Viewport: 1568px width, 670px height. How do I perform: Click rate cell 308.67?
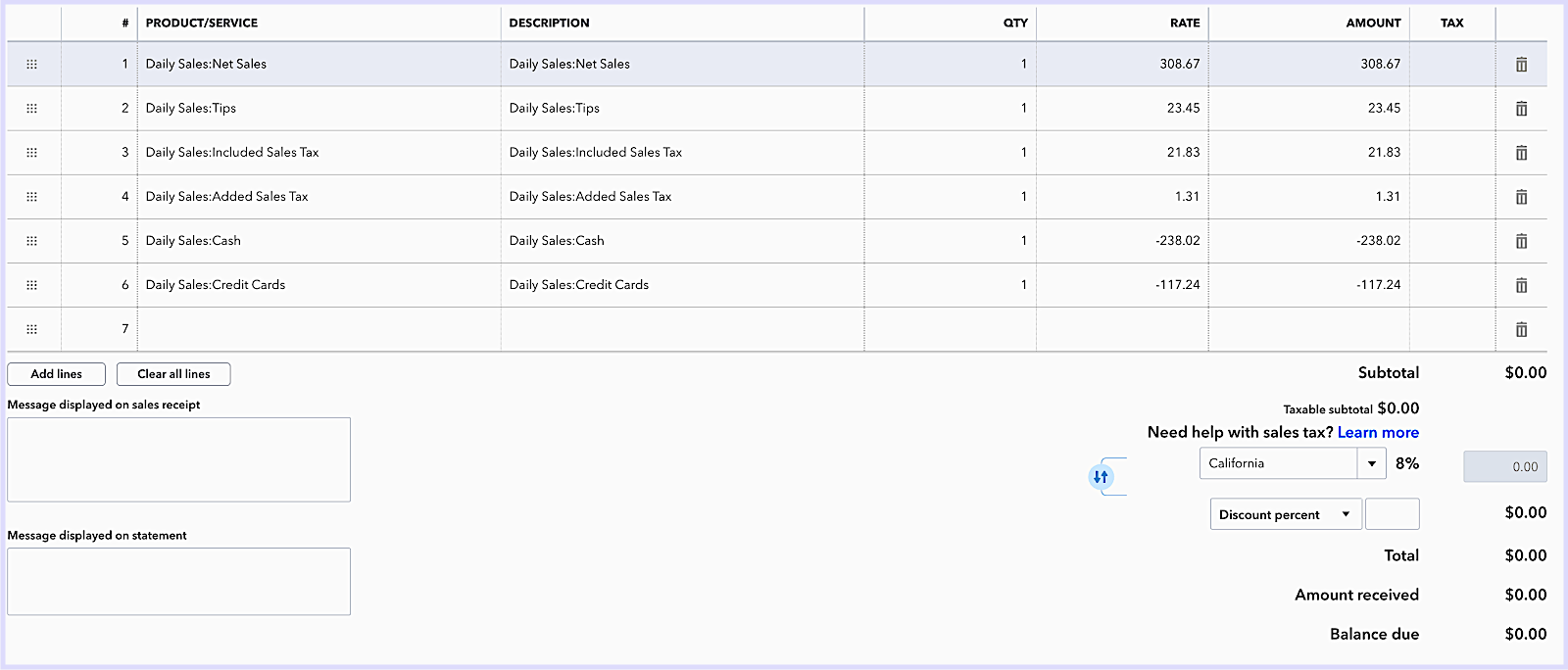(x=1122, y=64)
